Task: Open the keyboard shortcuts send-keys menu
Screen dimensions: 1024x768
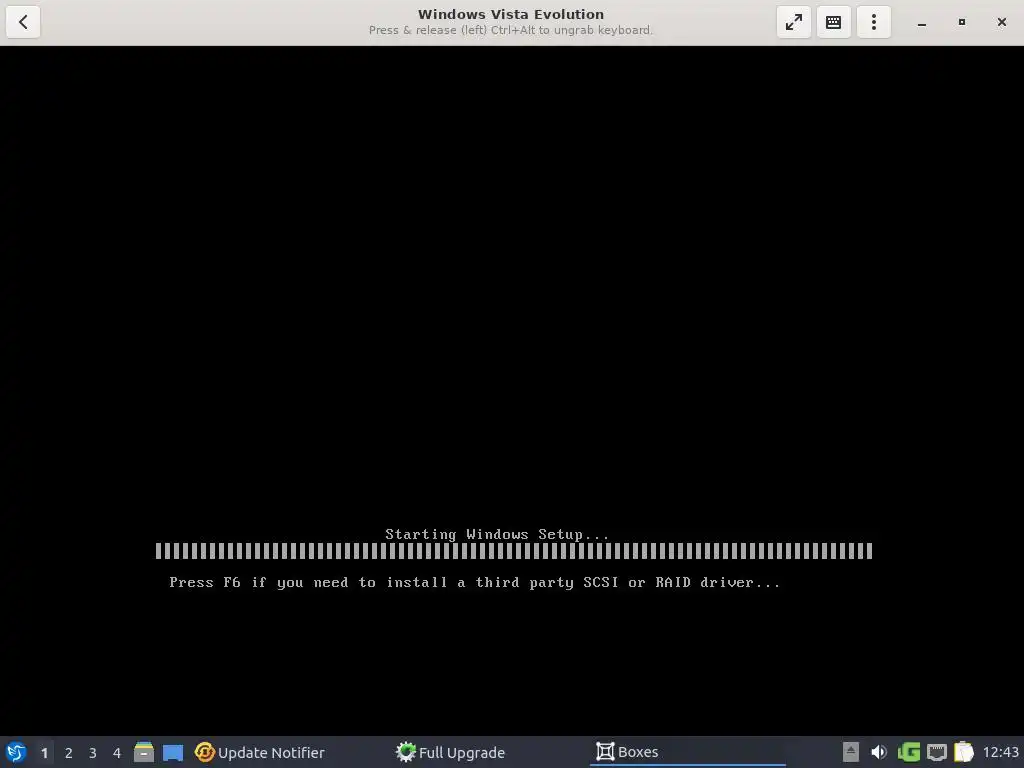Action: [x=833, y=22]
